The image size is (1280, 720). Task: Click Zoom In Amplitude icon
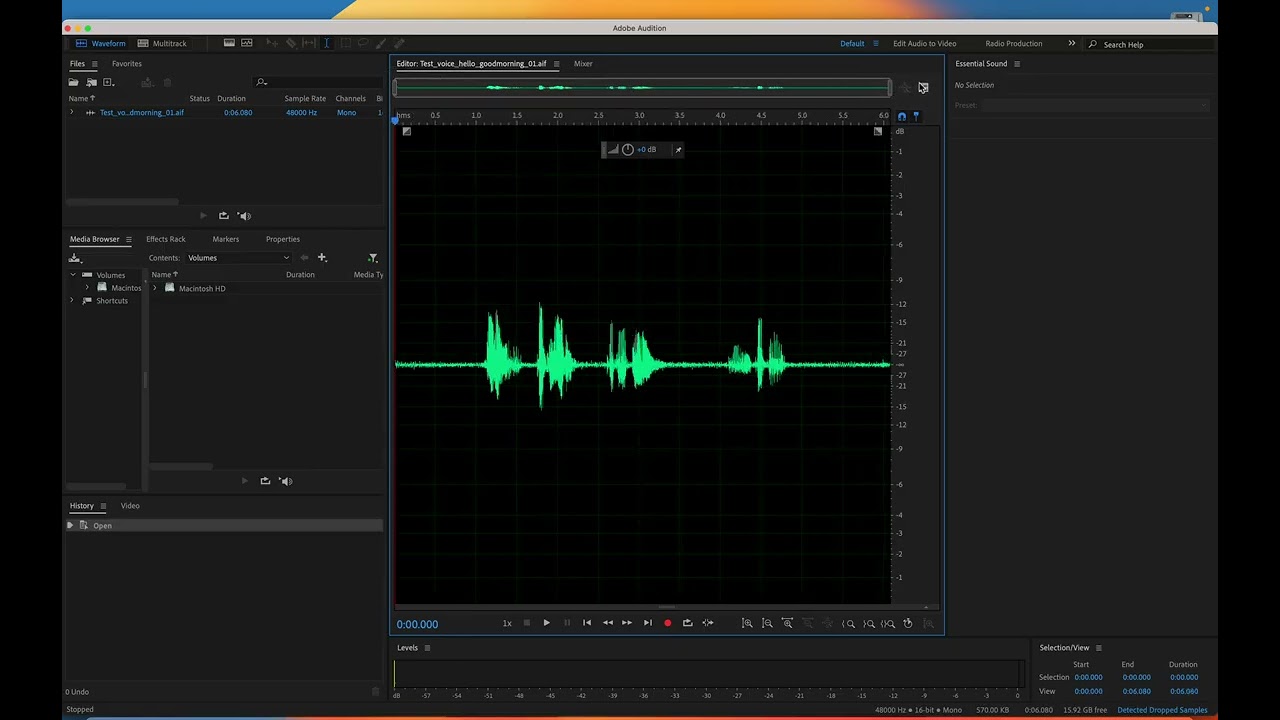[x=747, y=623]
